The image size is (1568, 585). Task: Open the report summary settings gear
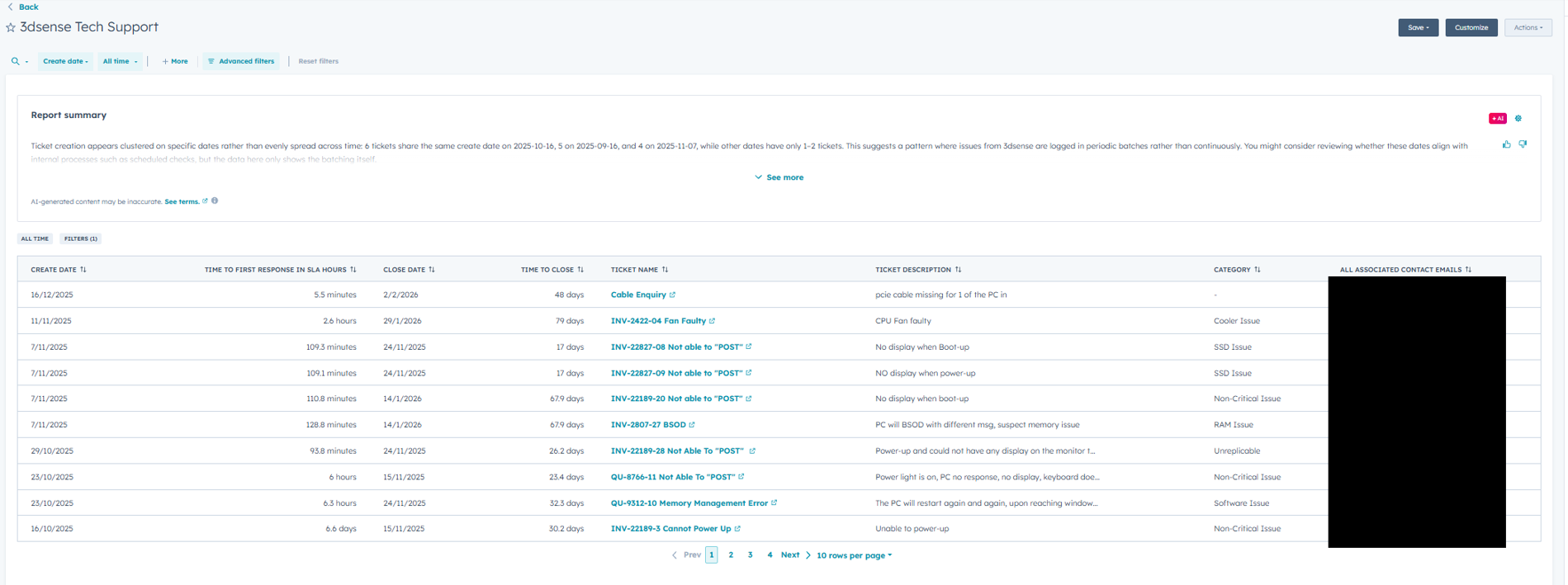(1518, 118)
